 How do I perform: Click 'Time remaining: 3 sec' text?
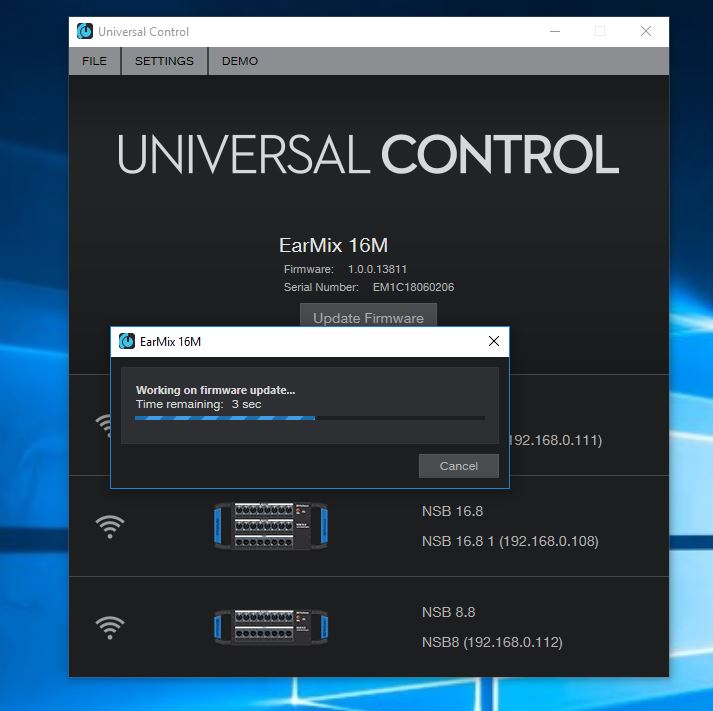click(x=199, y=404)
